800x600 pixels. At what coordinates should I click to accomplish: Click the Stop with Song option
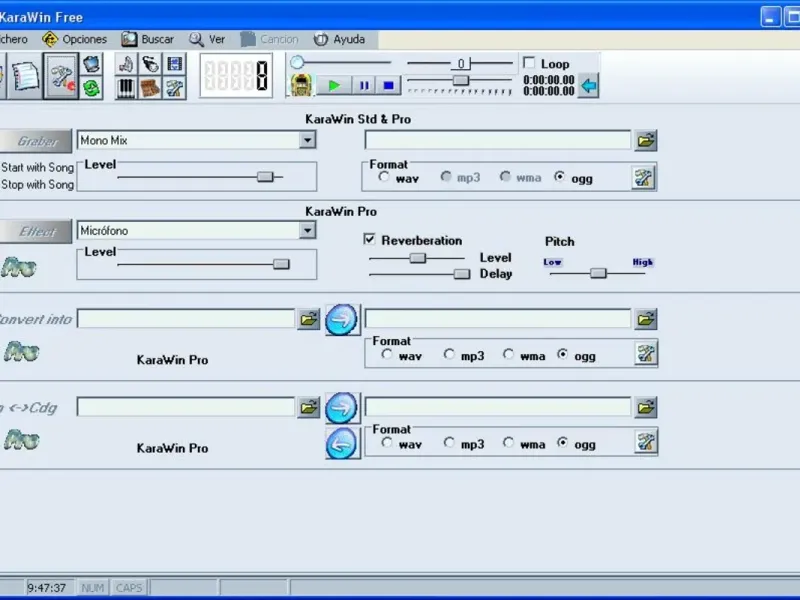[37, 185]
